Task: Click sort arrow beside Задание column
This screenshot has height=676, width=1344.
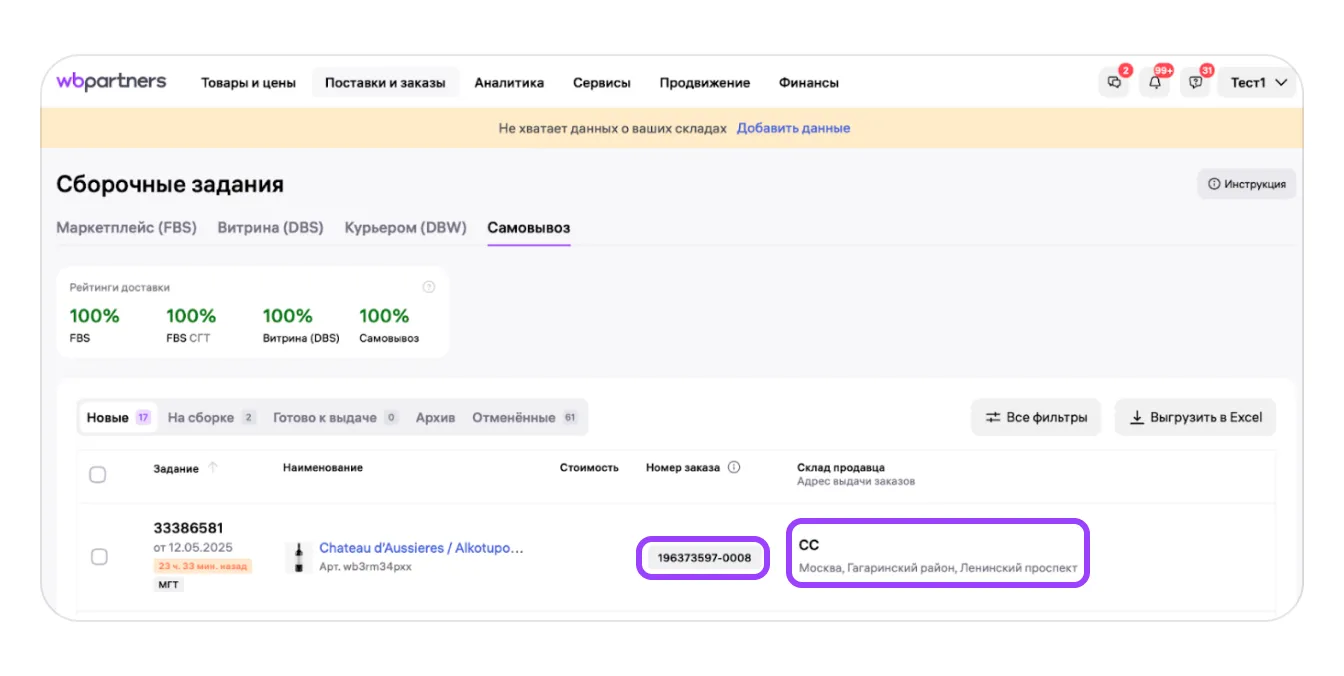Action: tap(213, 467)
